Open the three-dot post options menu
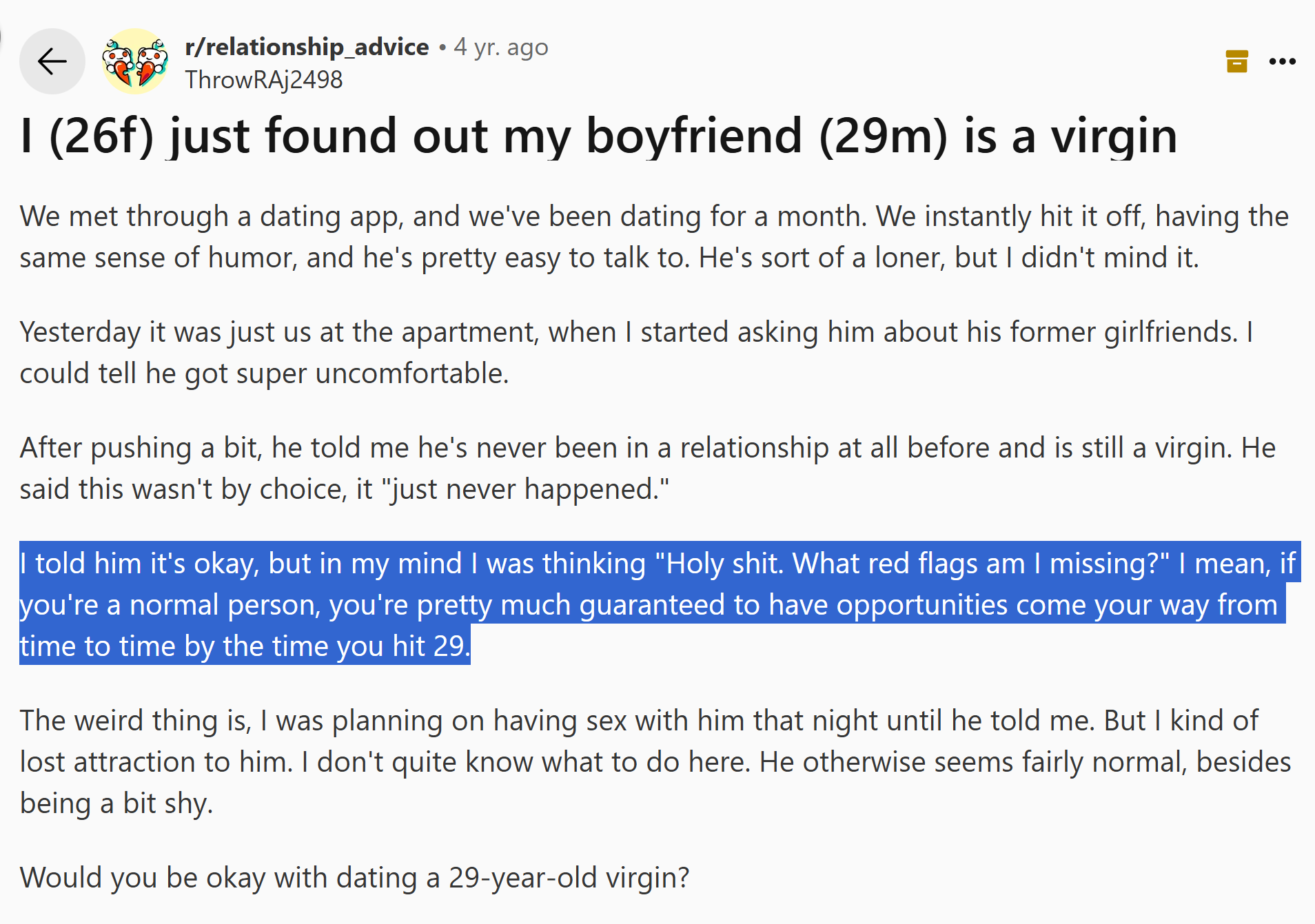Viewport: 1315px width, 924px height. (1282, 61)
